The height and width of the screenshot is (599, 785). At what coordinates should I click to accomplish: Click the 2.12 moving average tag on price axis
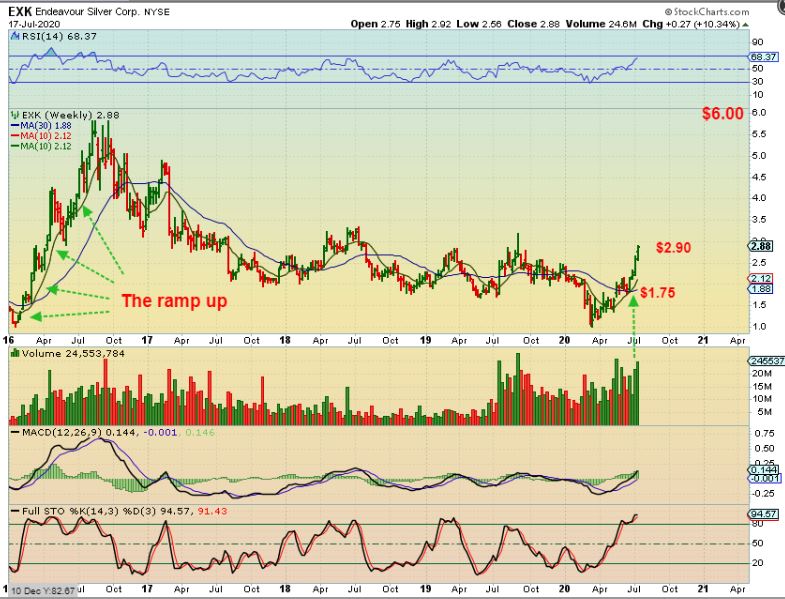coord(759,279)
